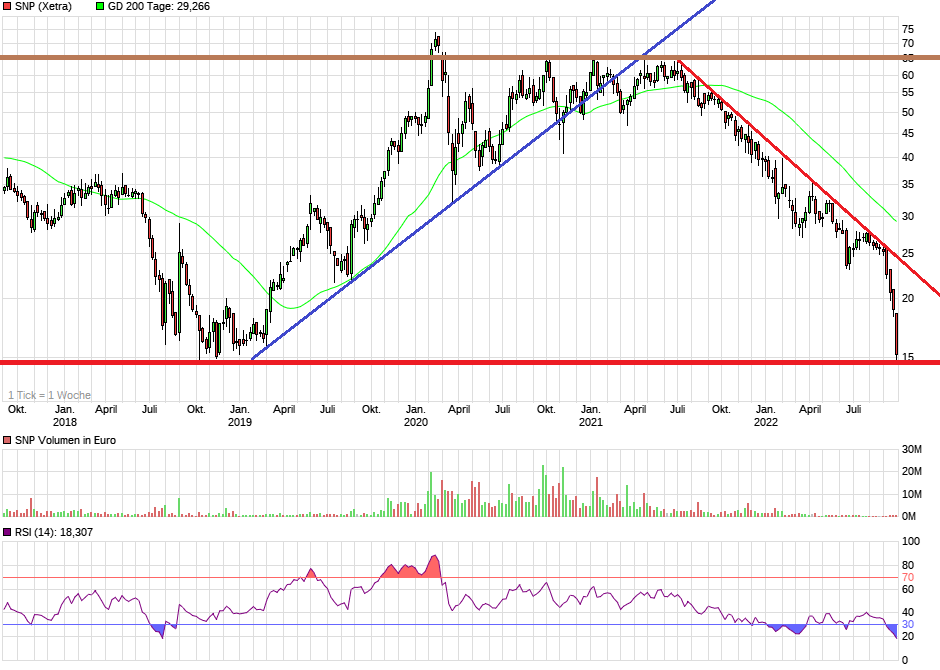The height and width of the screenshot is (670, 940).
Task: Click the RSI axis value 80
Action: coord(908,565)
